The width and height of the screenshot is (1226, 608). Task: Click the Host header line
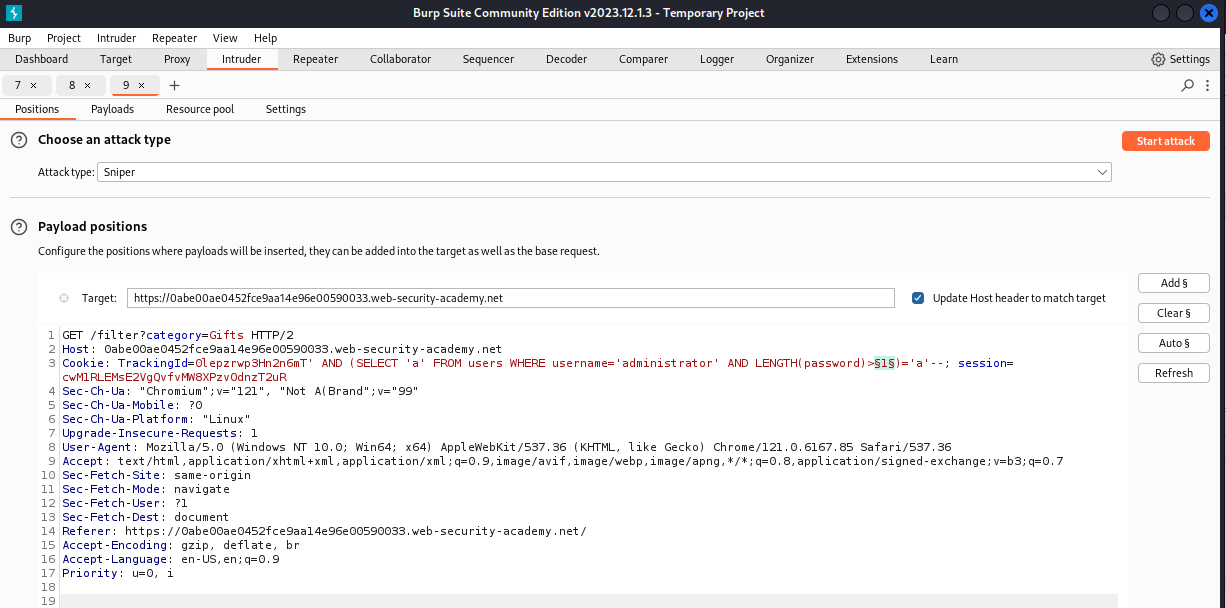282,349
